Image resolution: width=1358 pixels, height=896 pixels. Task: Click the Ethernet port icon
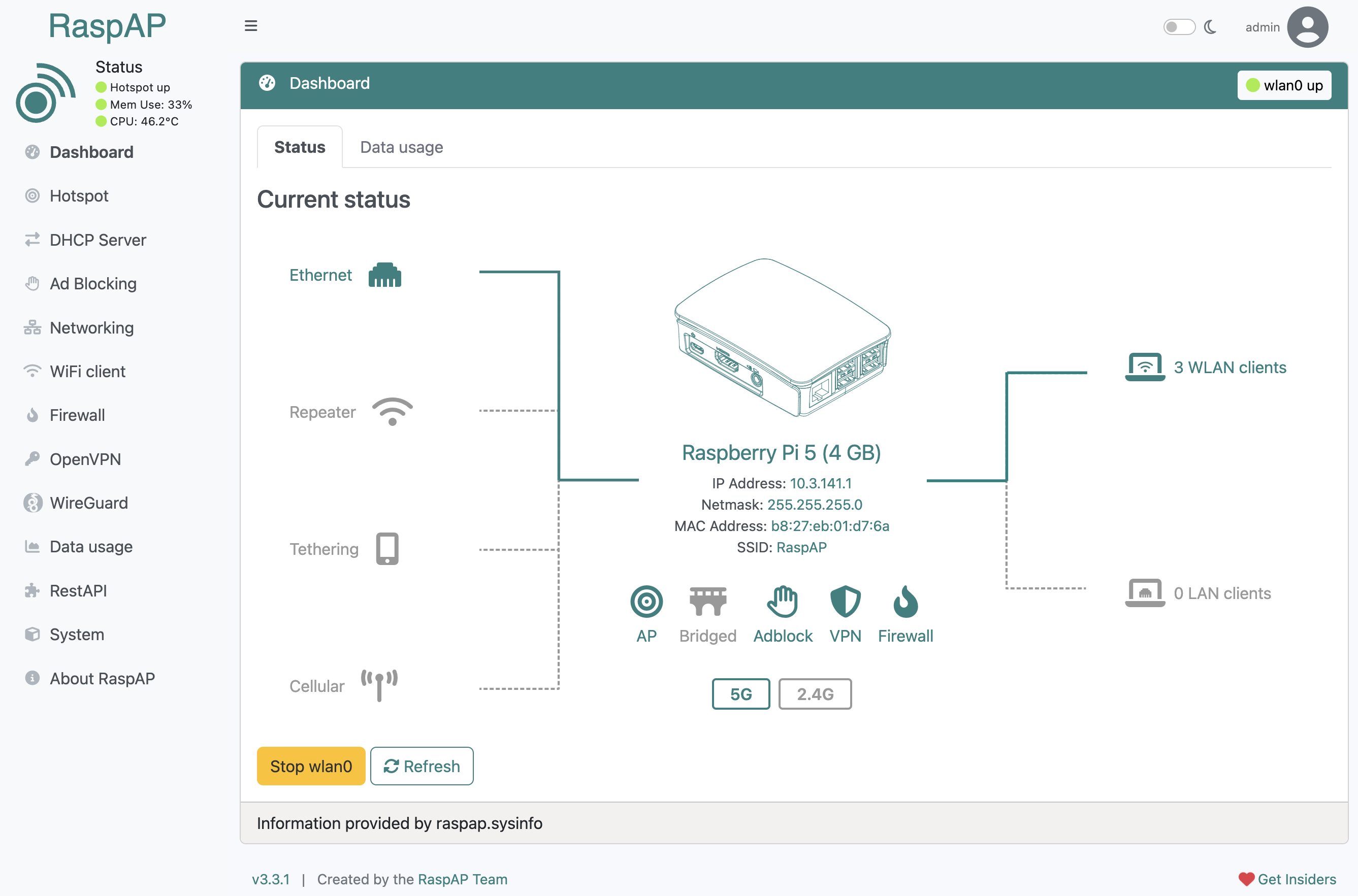384,275
